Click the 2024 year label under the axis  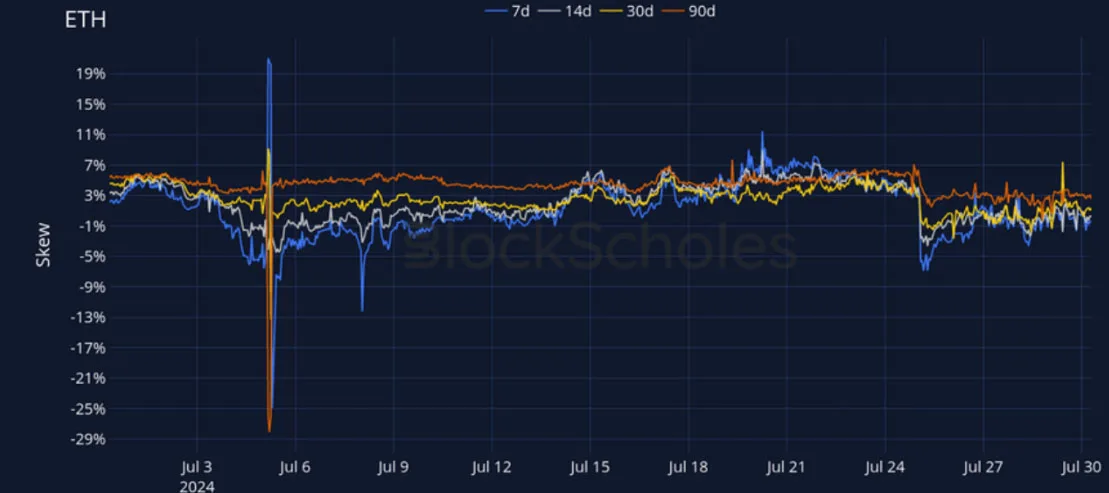click(197, 485)
